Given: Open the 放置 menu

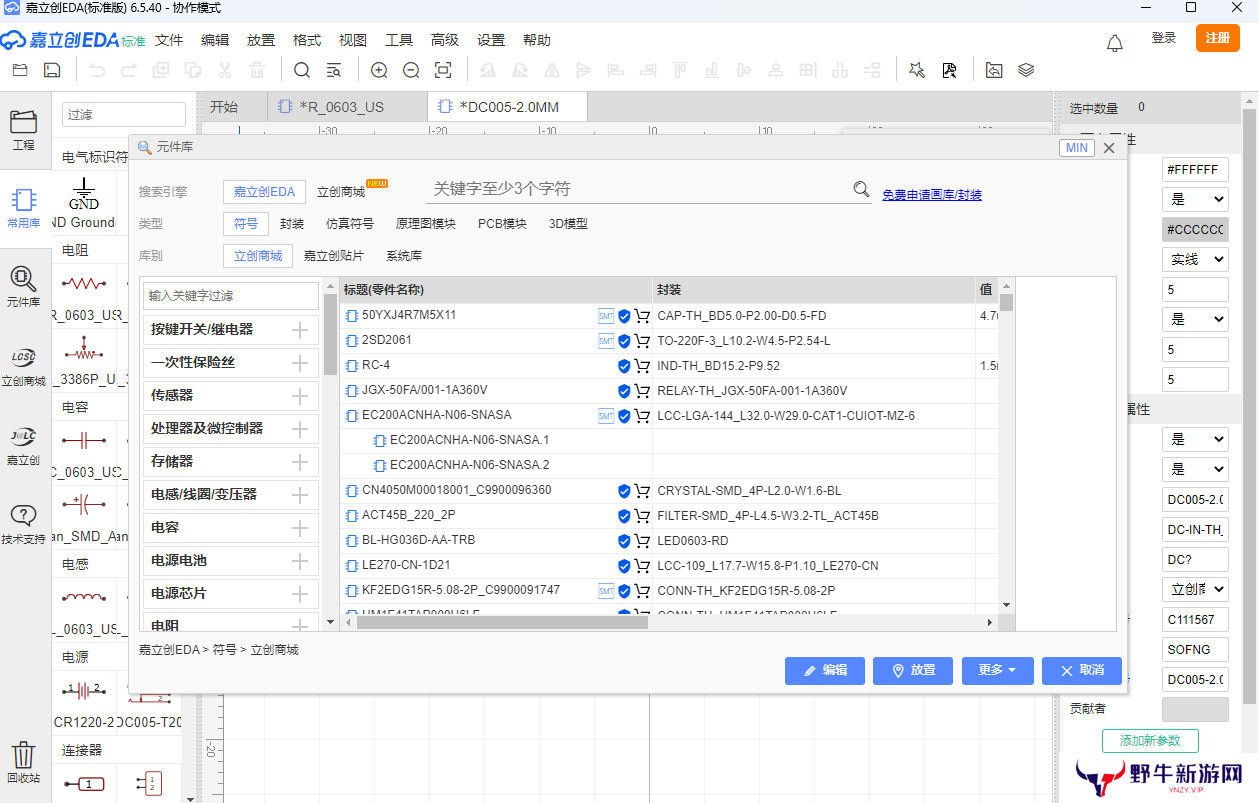Looking at the screenshot, I should click(x=261, y=40).
